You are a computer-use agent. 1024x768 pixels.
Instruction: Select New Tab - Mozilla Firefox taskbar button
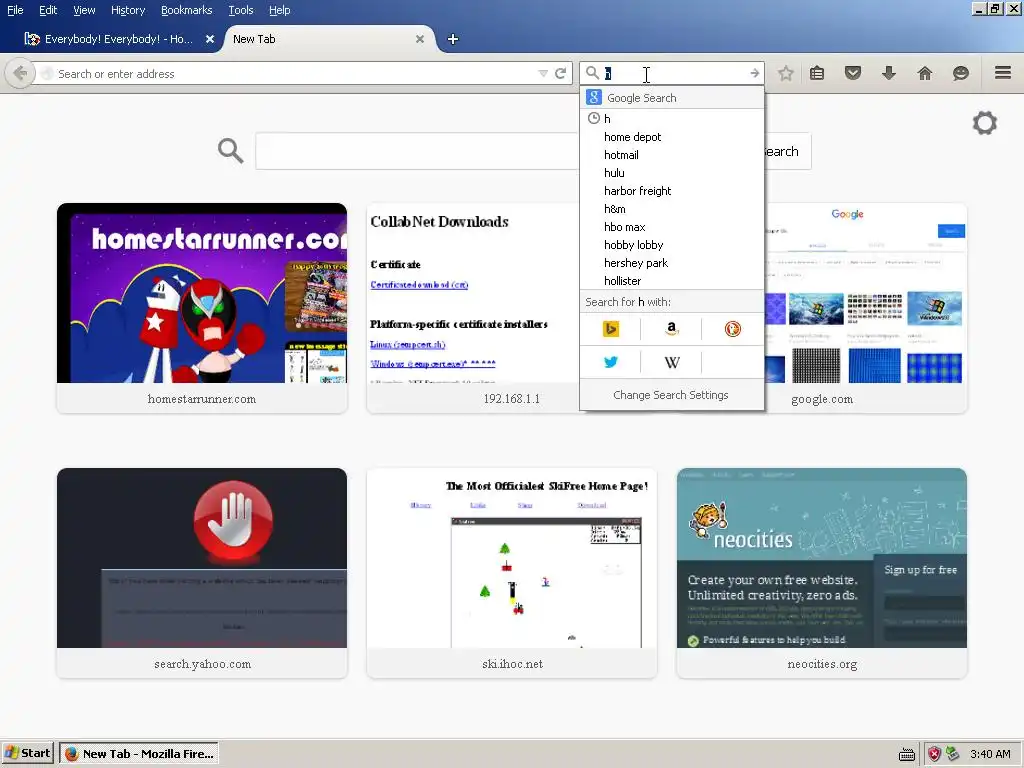coord(139,753)
